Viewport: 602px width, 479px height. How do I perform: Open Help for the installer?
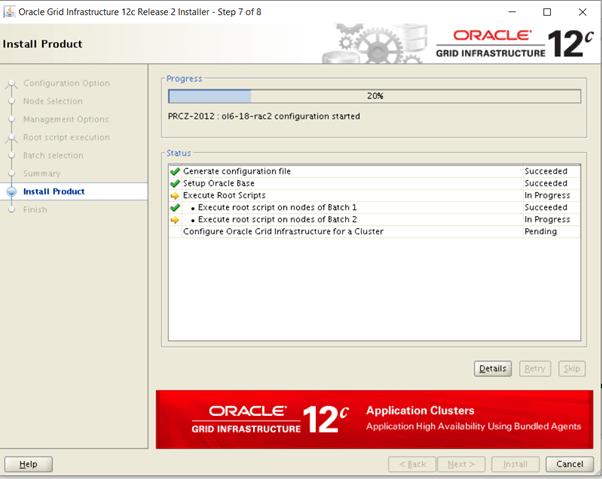click(28, 464)
